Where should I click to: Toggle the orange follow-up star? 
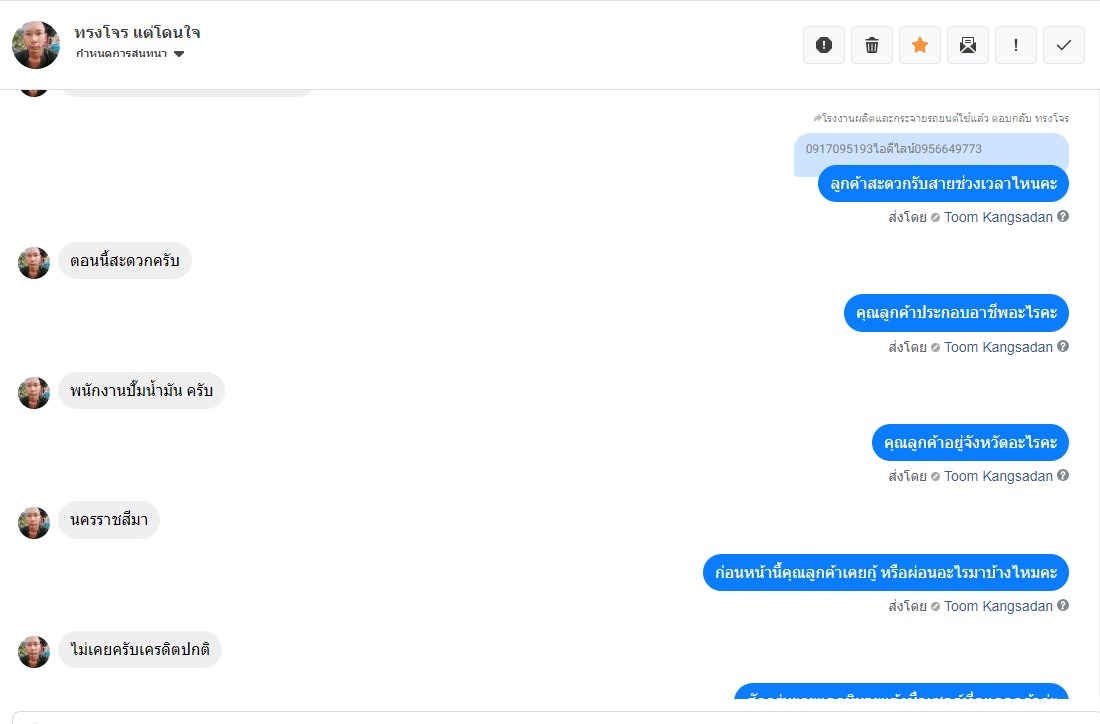(x=920, y=45)
